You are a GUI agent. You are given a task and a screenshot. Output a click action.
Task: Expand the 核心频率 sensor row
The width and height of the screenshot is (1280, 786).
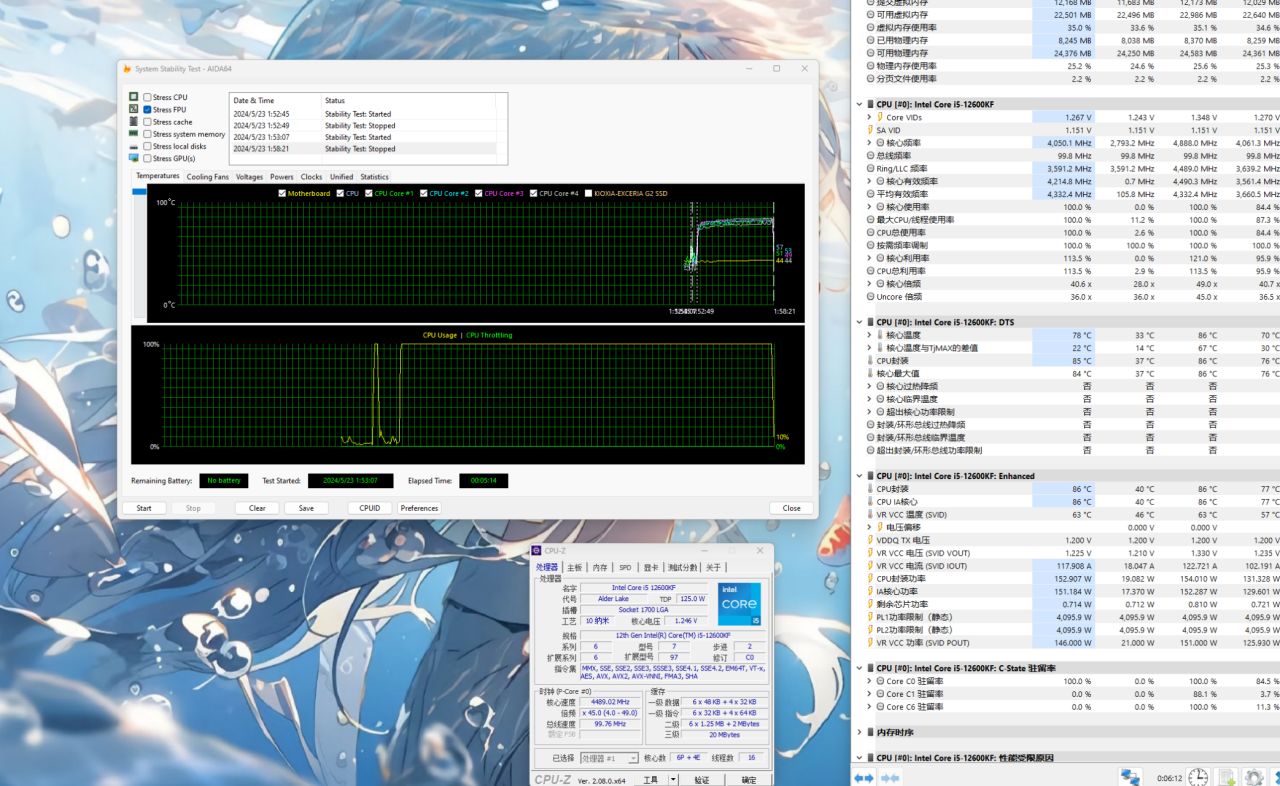[869, 143]
